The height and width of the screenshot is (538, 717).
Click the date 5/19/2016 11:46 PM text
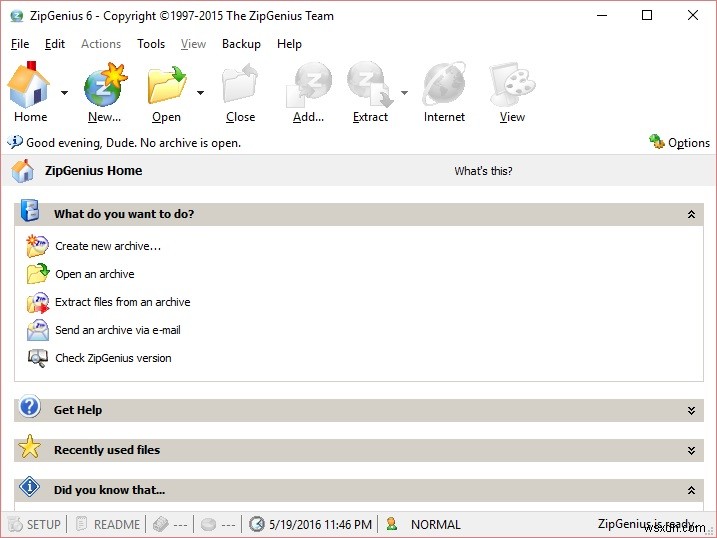pos(320,524)
